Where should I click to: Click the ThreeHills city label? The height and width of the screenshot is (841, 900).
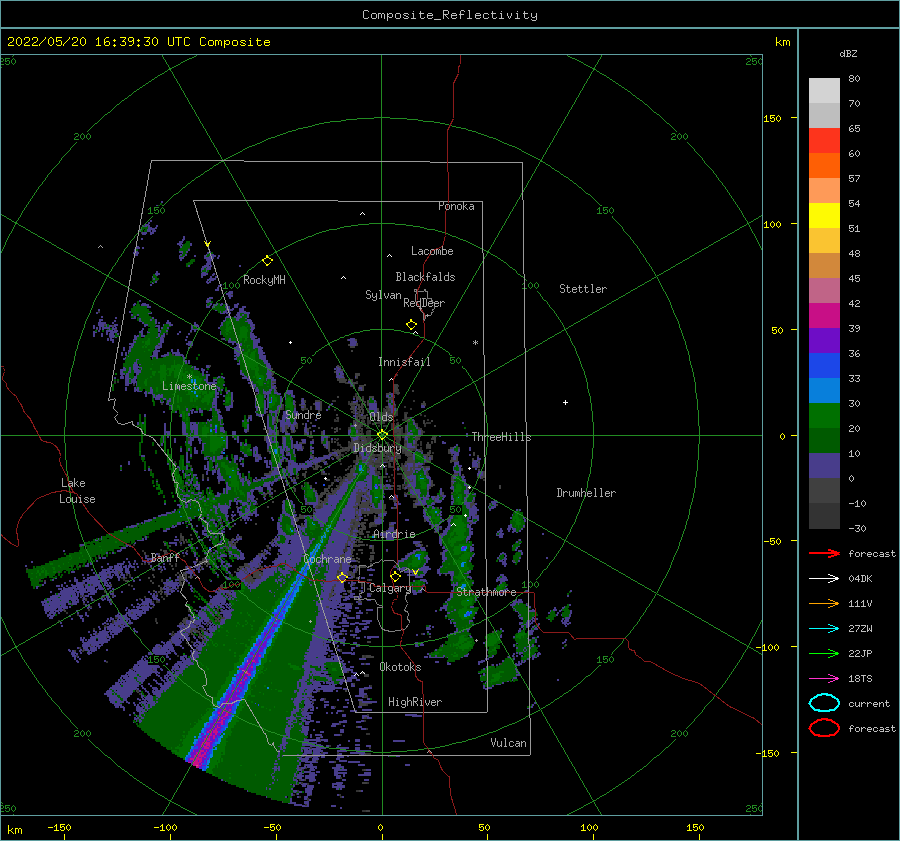tap(501, 437)
